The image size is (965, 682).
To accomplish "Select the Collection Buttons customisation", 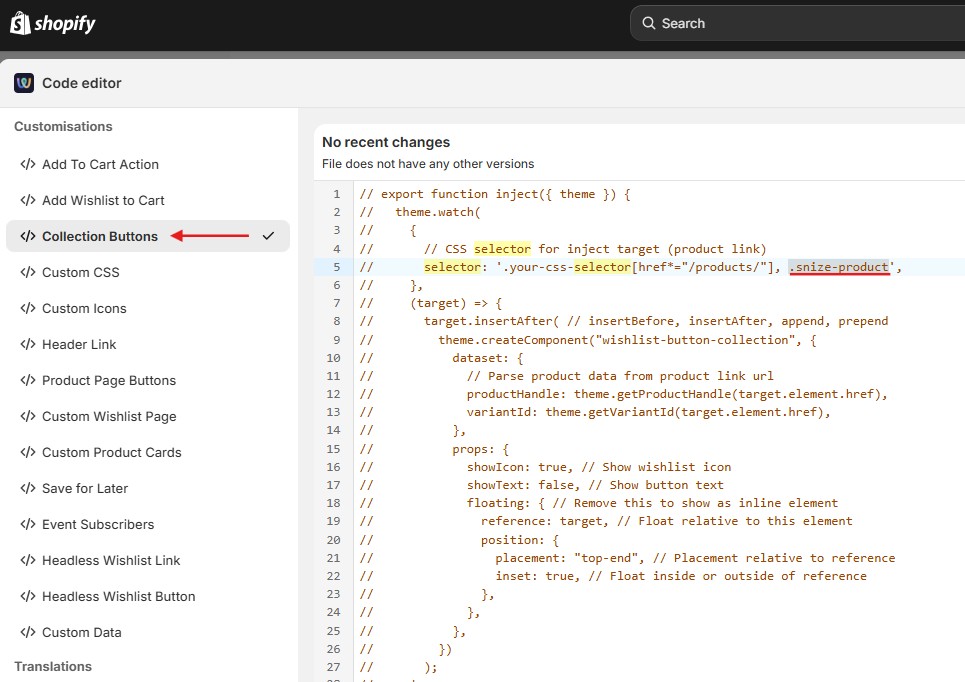I will (100, 236).
